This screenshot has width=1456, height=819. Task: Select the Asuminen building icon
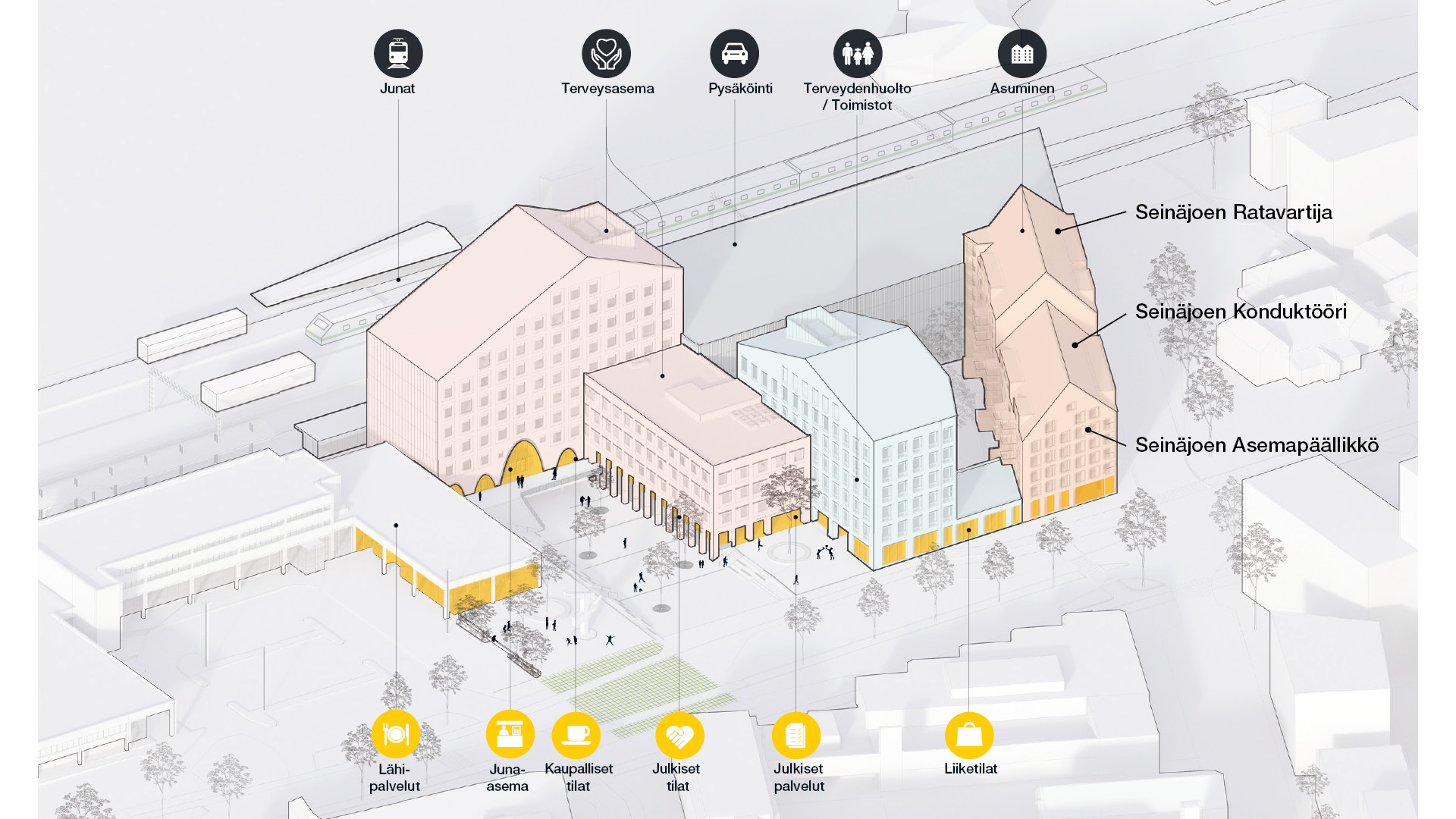pos(1024,53)
